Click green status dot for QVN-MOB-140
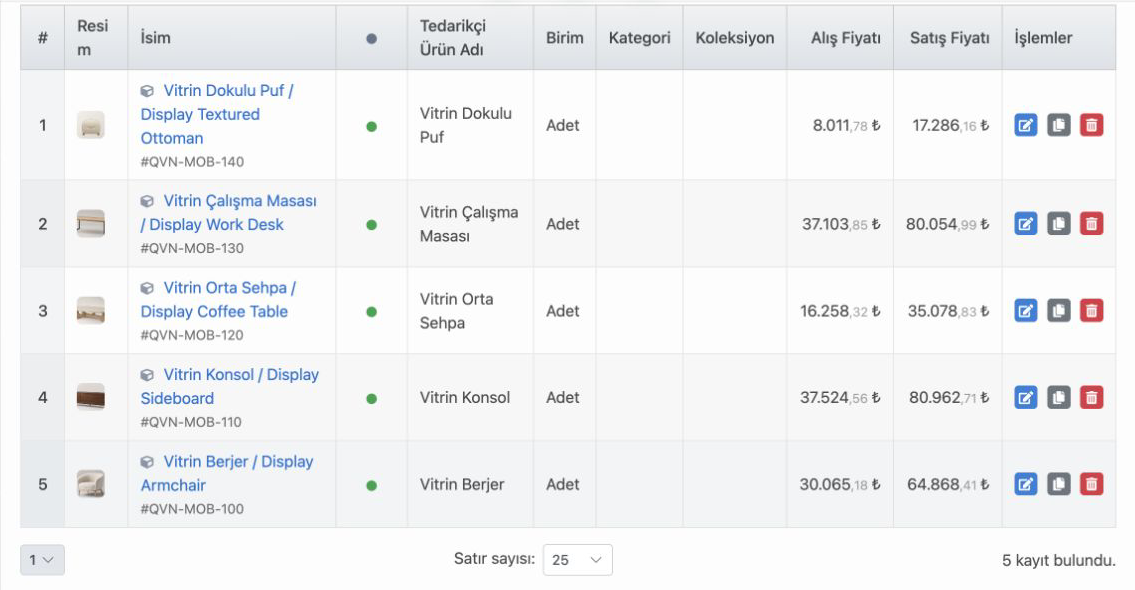This screenshot has width=1135, height=590. (x=371, y=127)
